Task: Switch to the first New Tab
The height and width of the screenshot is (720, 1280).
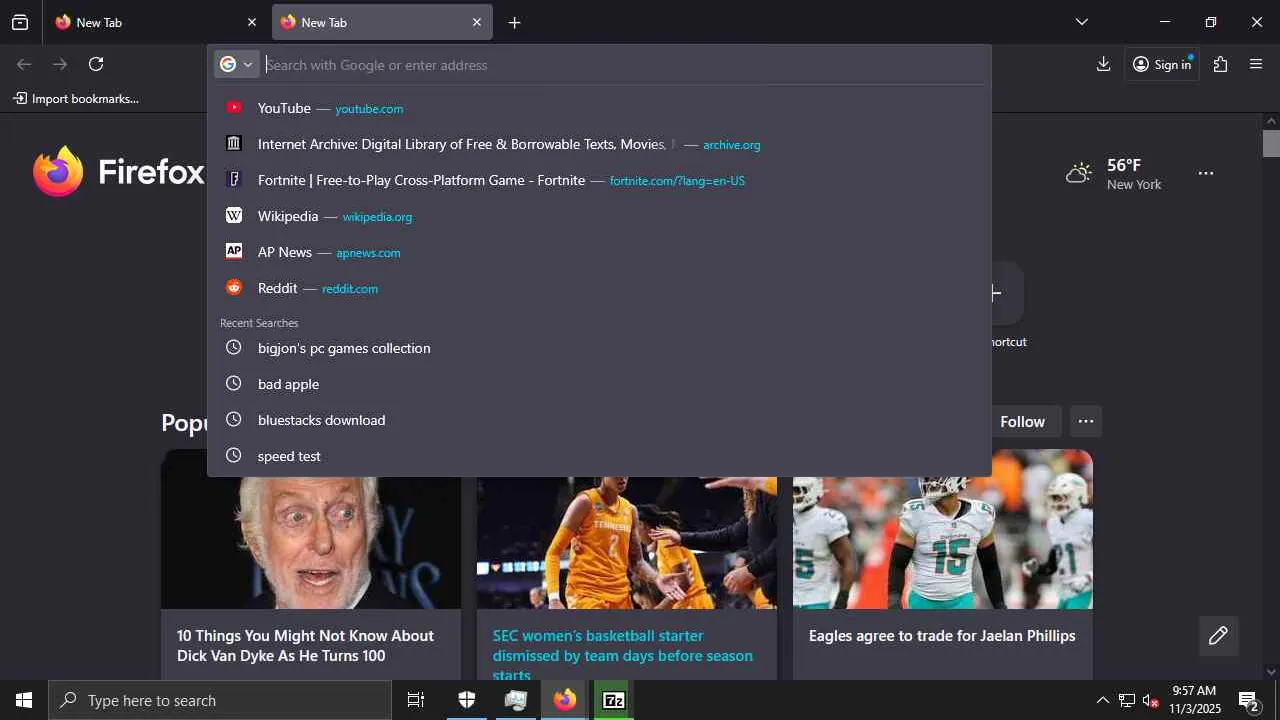Action: tap(154, 22)
